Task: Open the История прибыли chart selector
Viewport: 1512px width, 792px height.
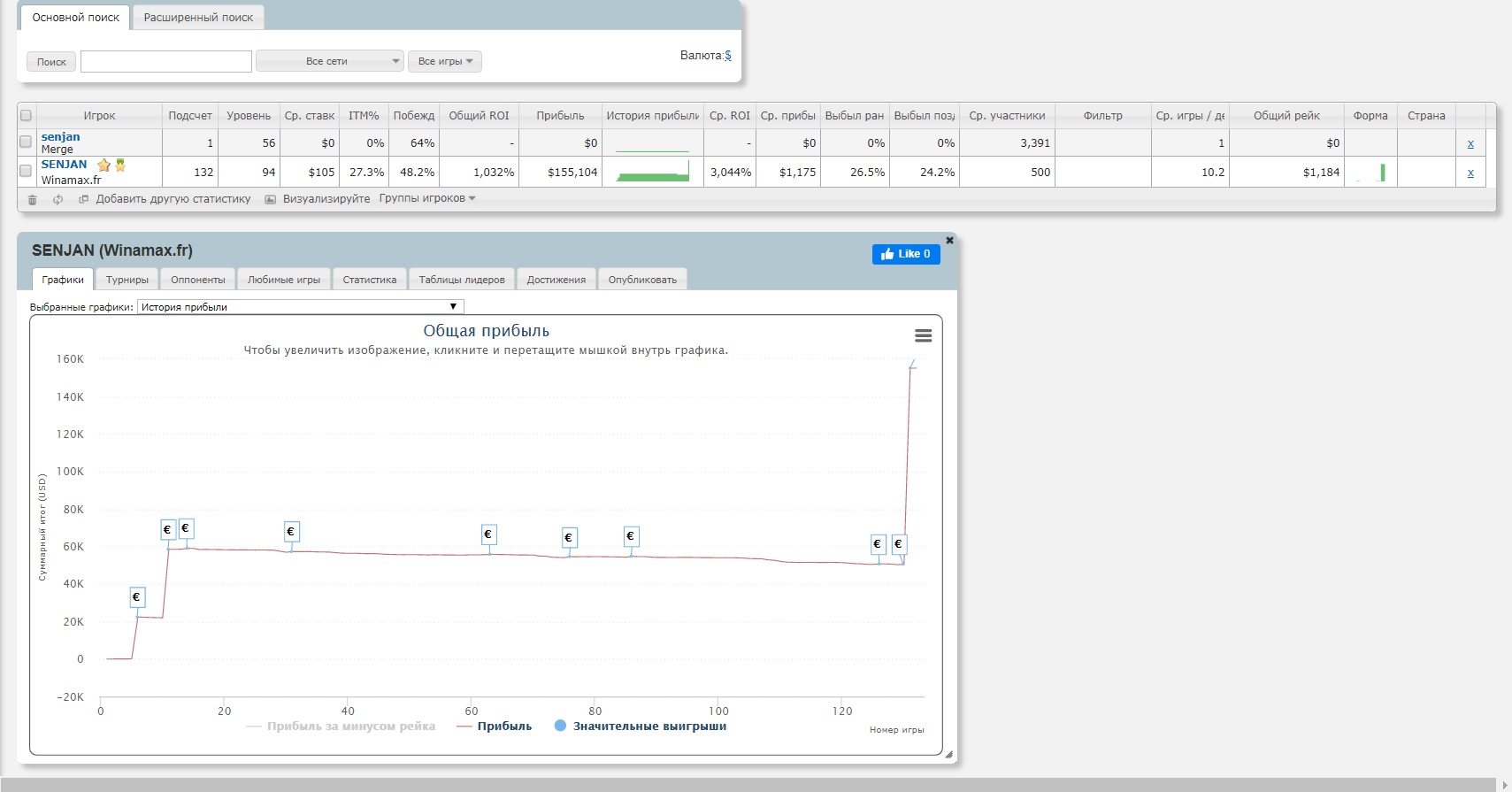Action: click(x=300, y=307)
